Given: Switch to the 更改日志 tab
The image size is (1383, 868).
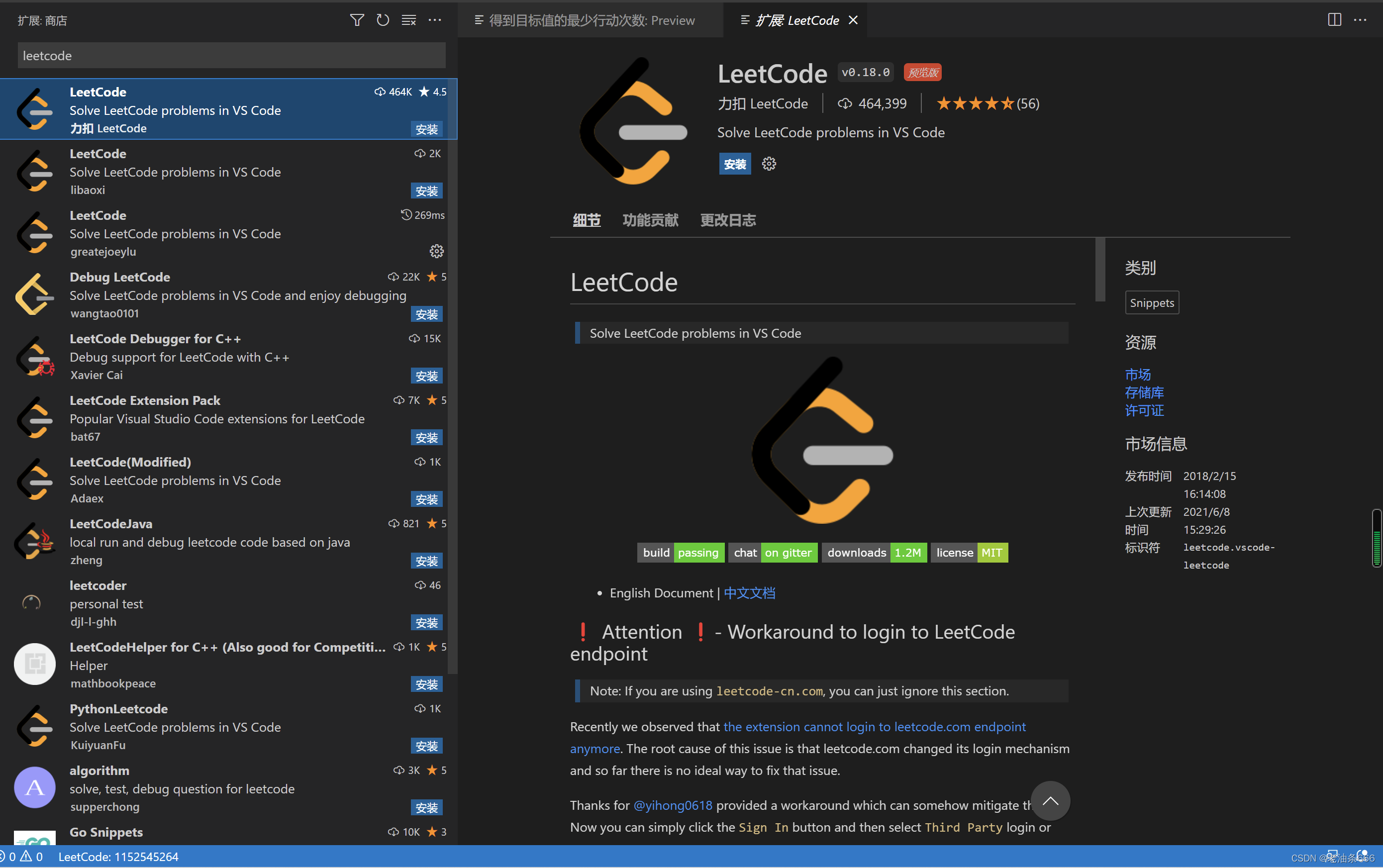Looking at the screenshot, I should tap(727, 220).
